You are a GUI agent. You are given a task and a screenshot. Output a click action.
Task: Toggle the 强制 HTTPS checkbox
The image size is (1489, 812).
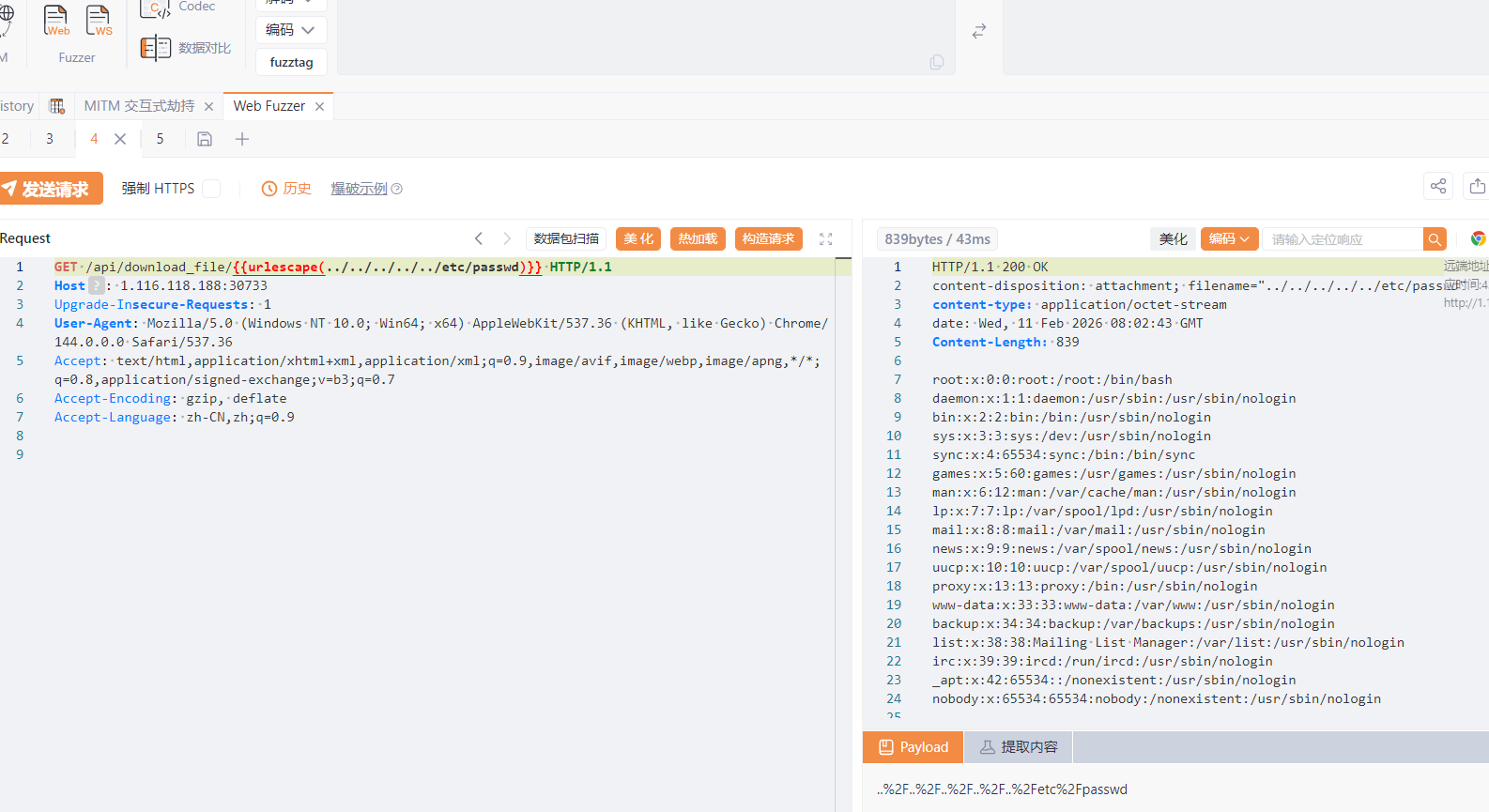pyautogui.click(x=212, y=189)
